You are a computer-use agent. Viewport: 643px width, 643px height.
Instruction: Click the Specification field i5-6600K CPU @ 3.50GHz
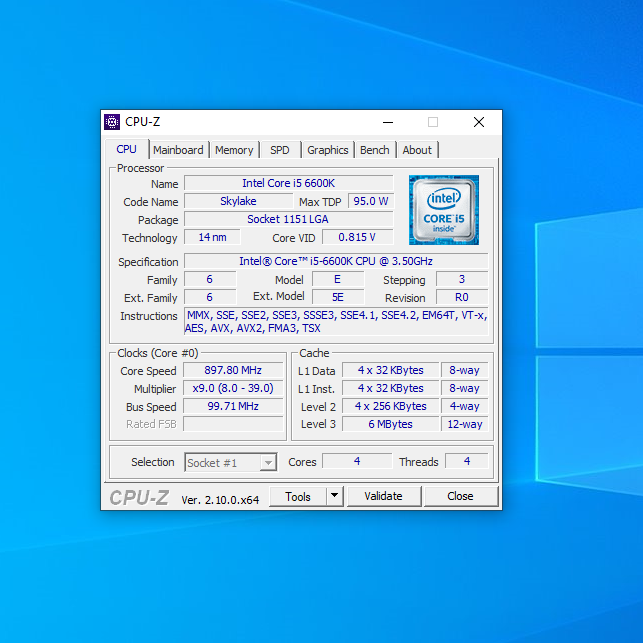pos(336,261)
